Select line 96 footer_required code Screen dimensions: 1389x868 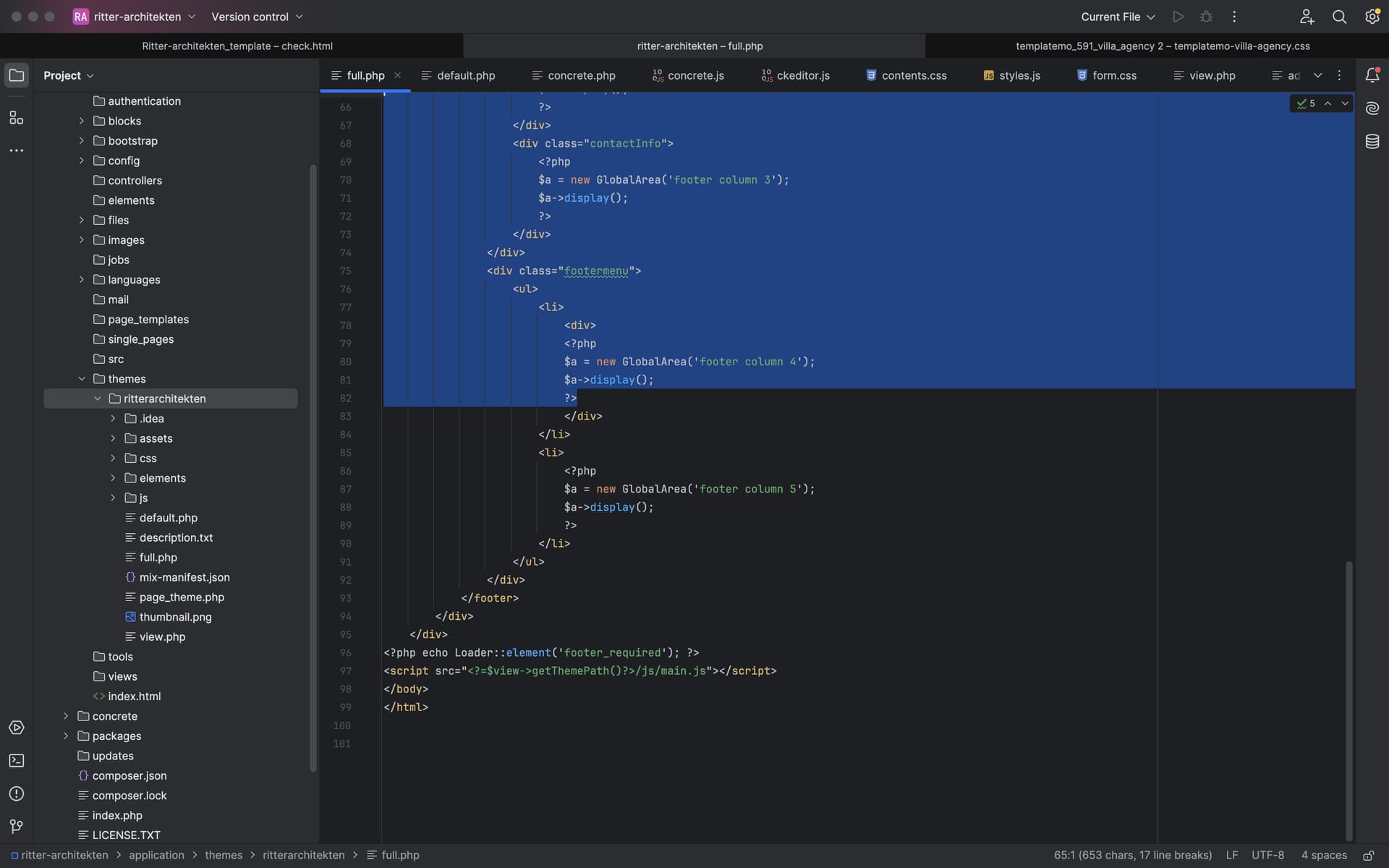tap(541, 652)
